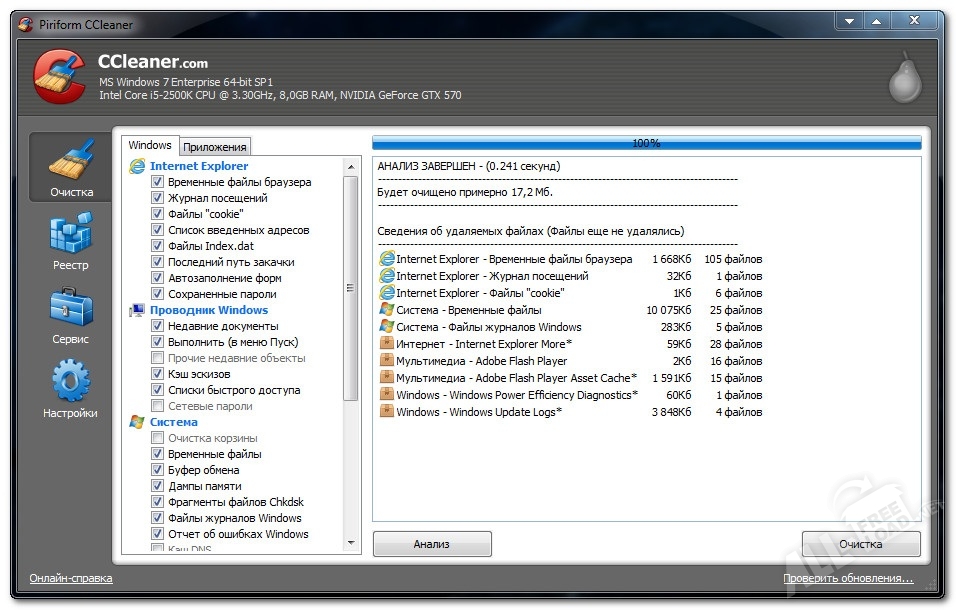Screen dimensions: 956x610
Task: Uncheck Временные файлы браузера checkbox
Action: coord(157,182)
